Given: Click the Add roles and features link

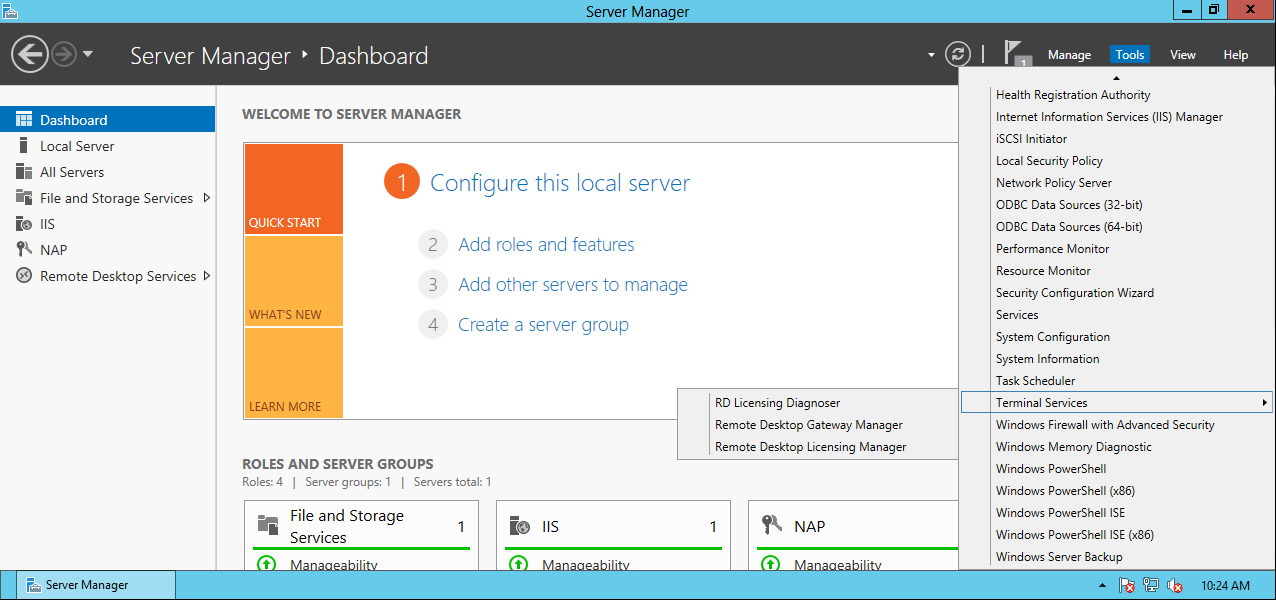Looking at the screenshot, I should 545,244.
